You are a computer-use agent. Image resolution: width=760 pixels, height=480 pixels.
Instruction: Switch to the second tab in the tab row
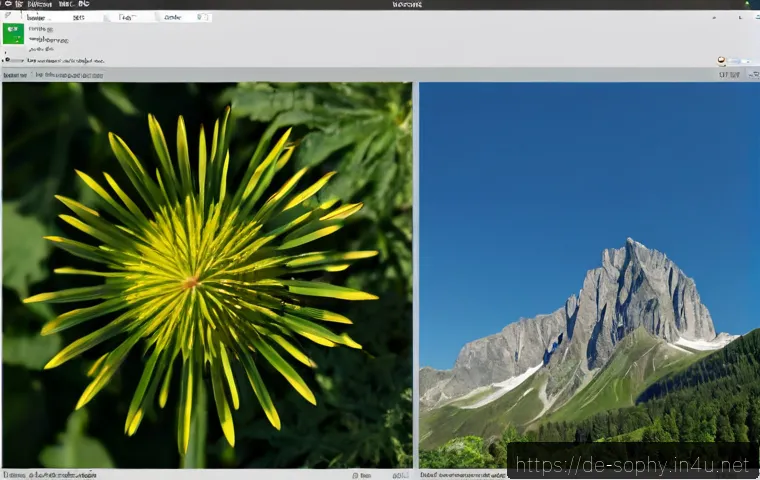pyautogui.click(x=79, y=17)
